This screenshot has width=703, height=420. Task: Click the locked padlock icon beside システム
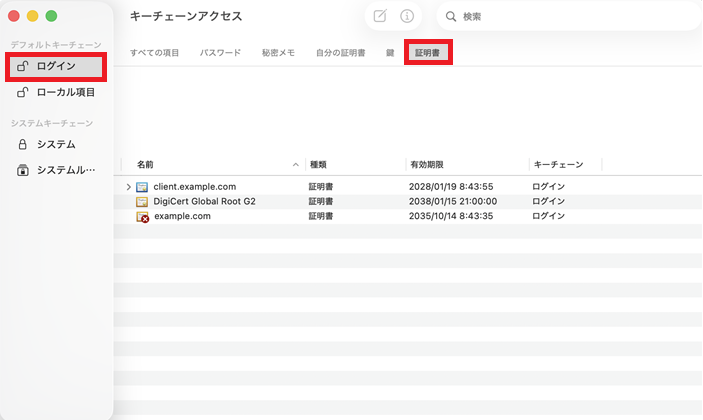23,144
